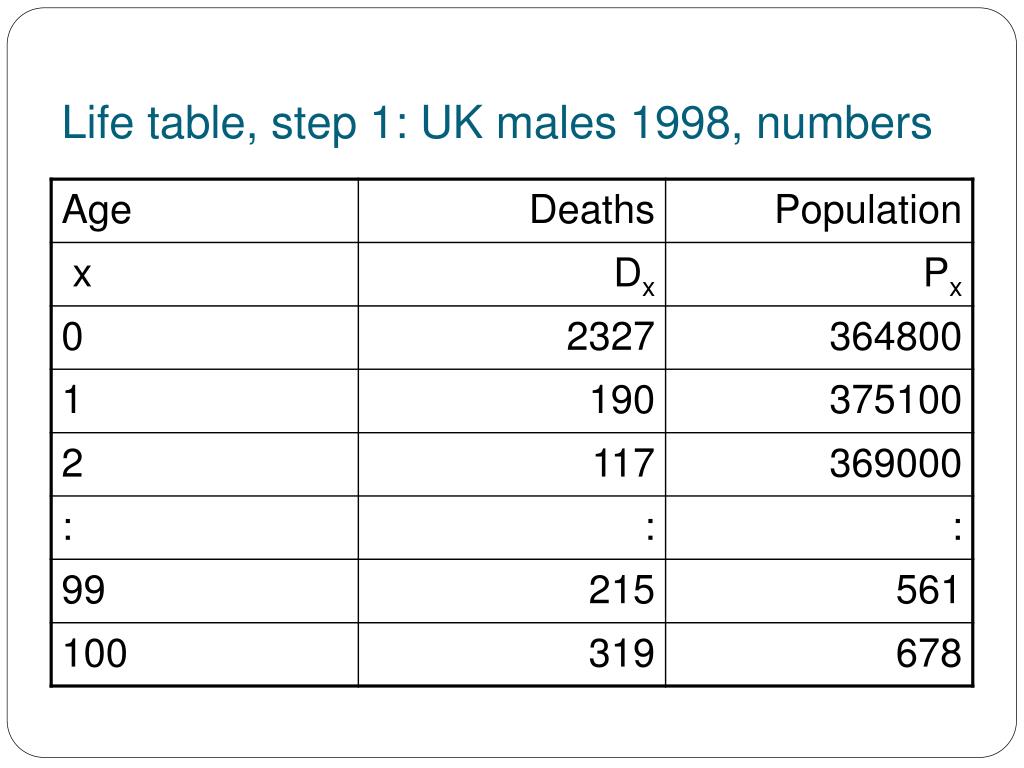The image size is (1024, 768).
Task: Click the slide title about UK males 1998
Action: point(496,123)
